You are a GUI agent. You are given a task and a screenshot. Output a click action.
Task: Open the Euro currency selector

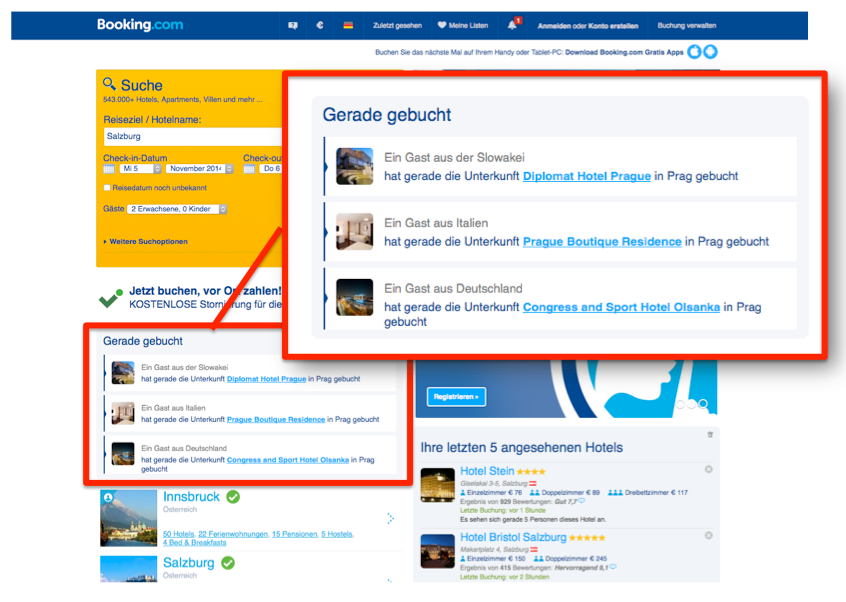pos(320,25)
